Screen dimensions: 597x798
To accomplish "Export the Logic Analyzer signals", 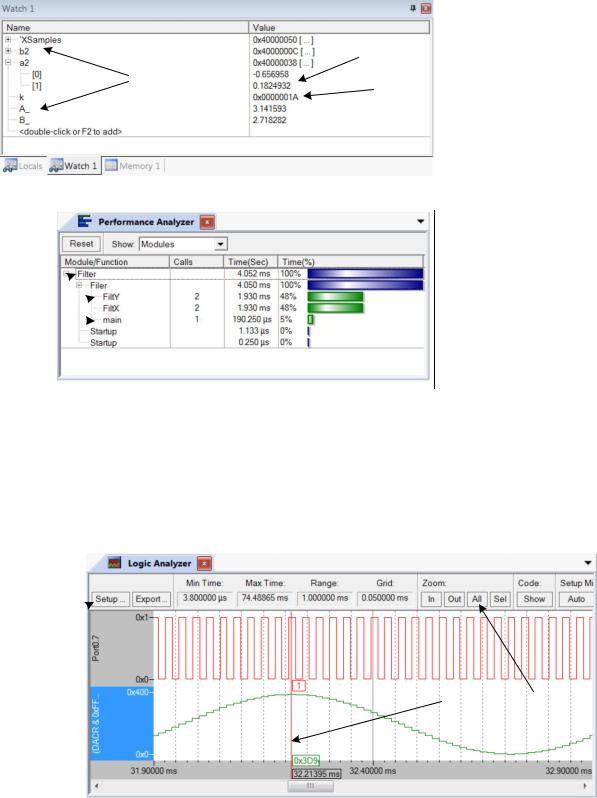I will click(x=151, y=599).
